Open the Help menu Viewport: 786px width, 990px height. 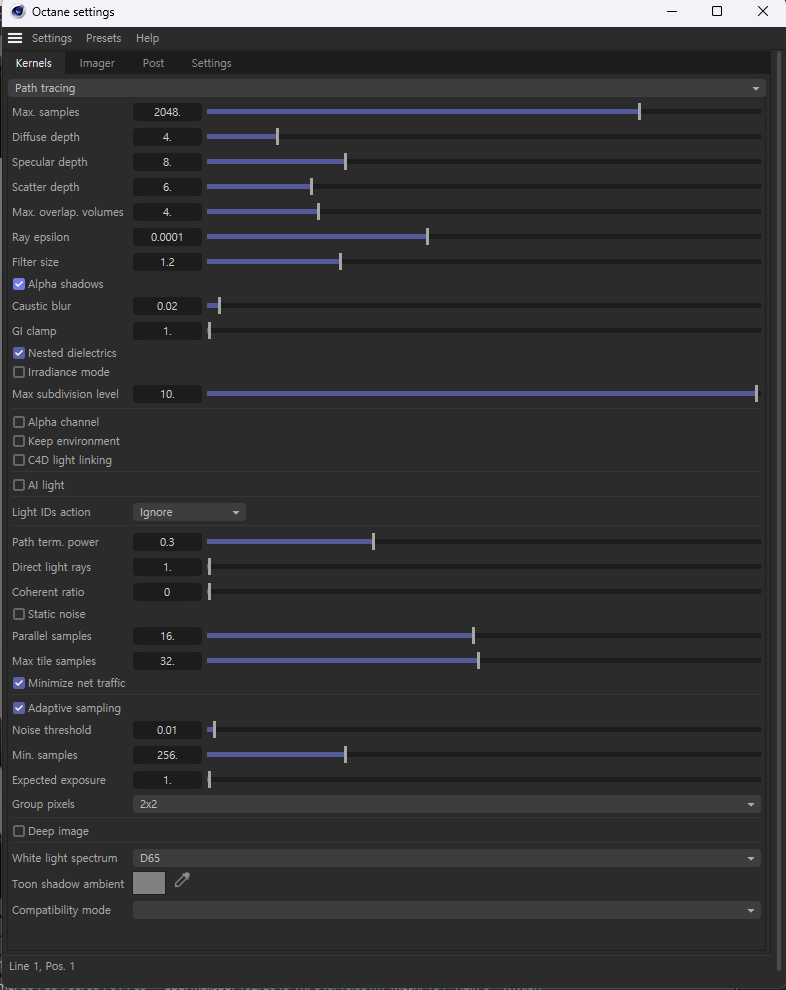147,39
